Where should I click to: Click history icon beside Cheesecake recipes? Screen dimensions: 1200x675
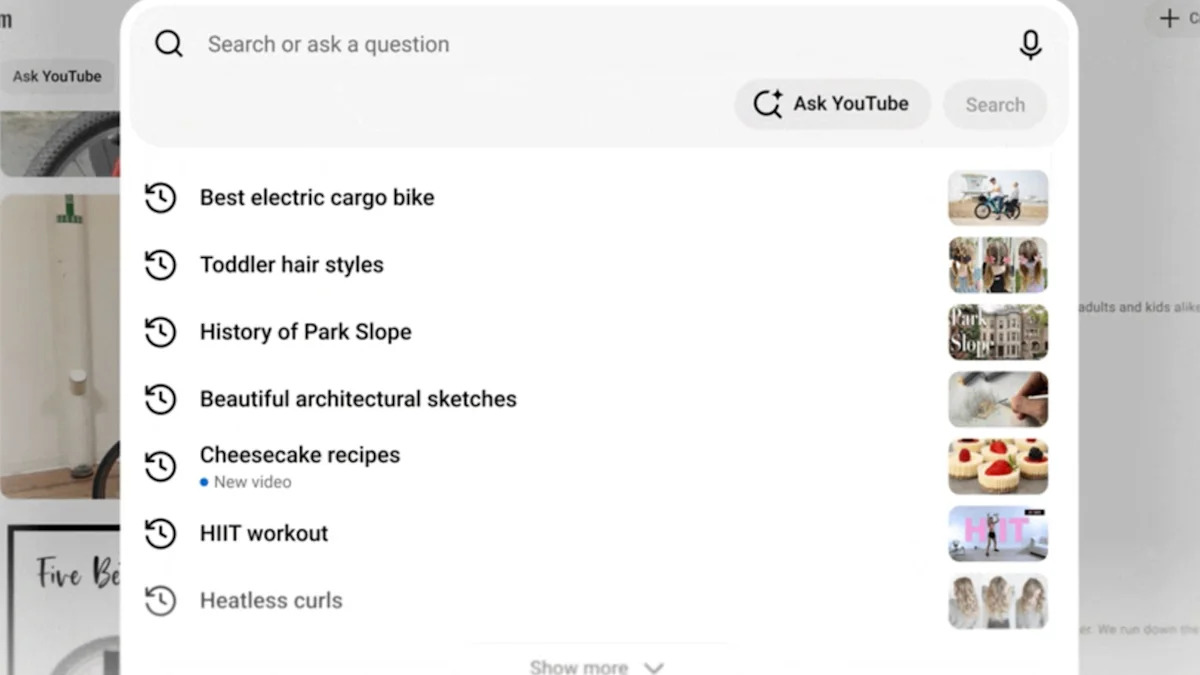[160, 466]
